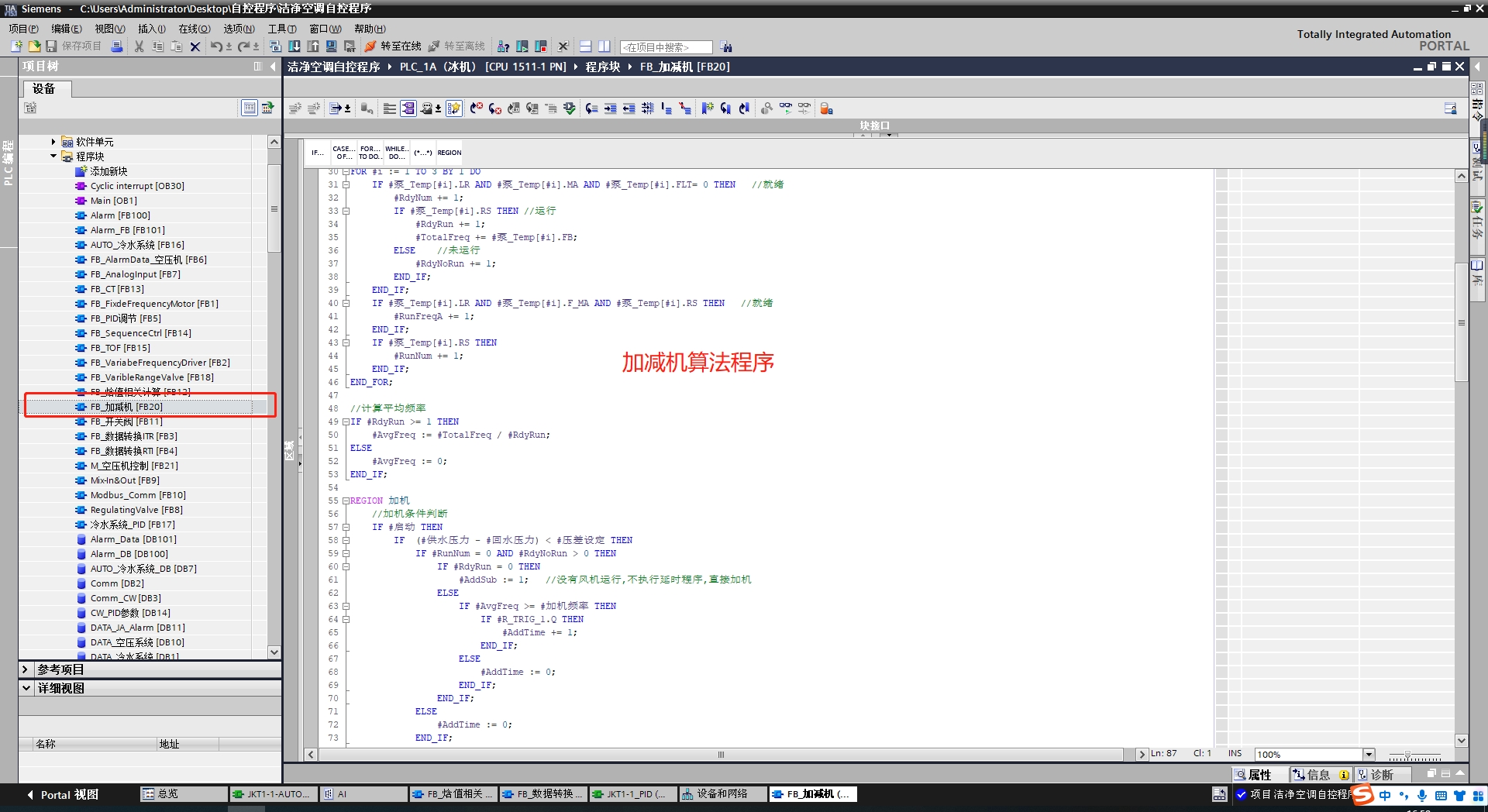Click the Undo arrow icon
This screenshot has height=812, width=1488.
(216, 46)
